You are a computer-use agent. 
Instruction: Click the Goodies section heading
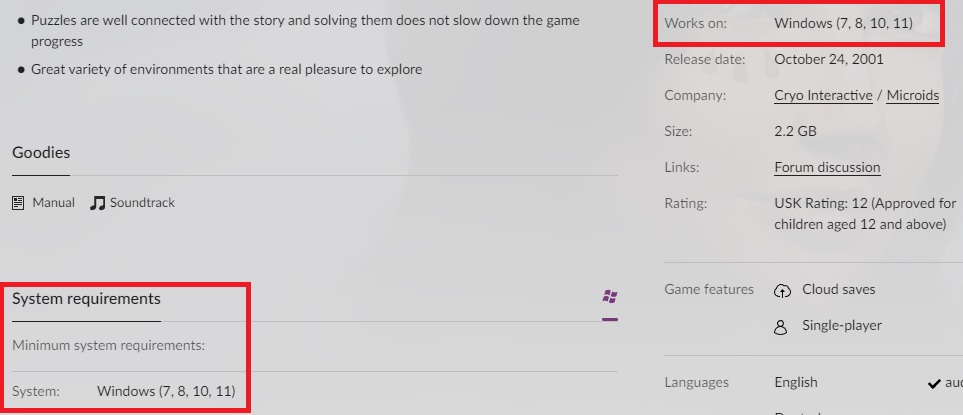41,152
